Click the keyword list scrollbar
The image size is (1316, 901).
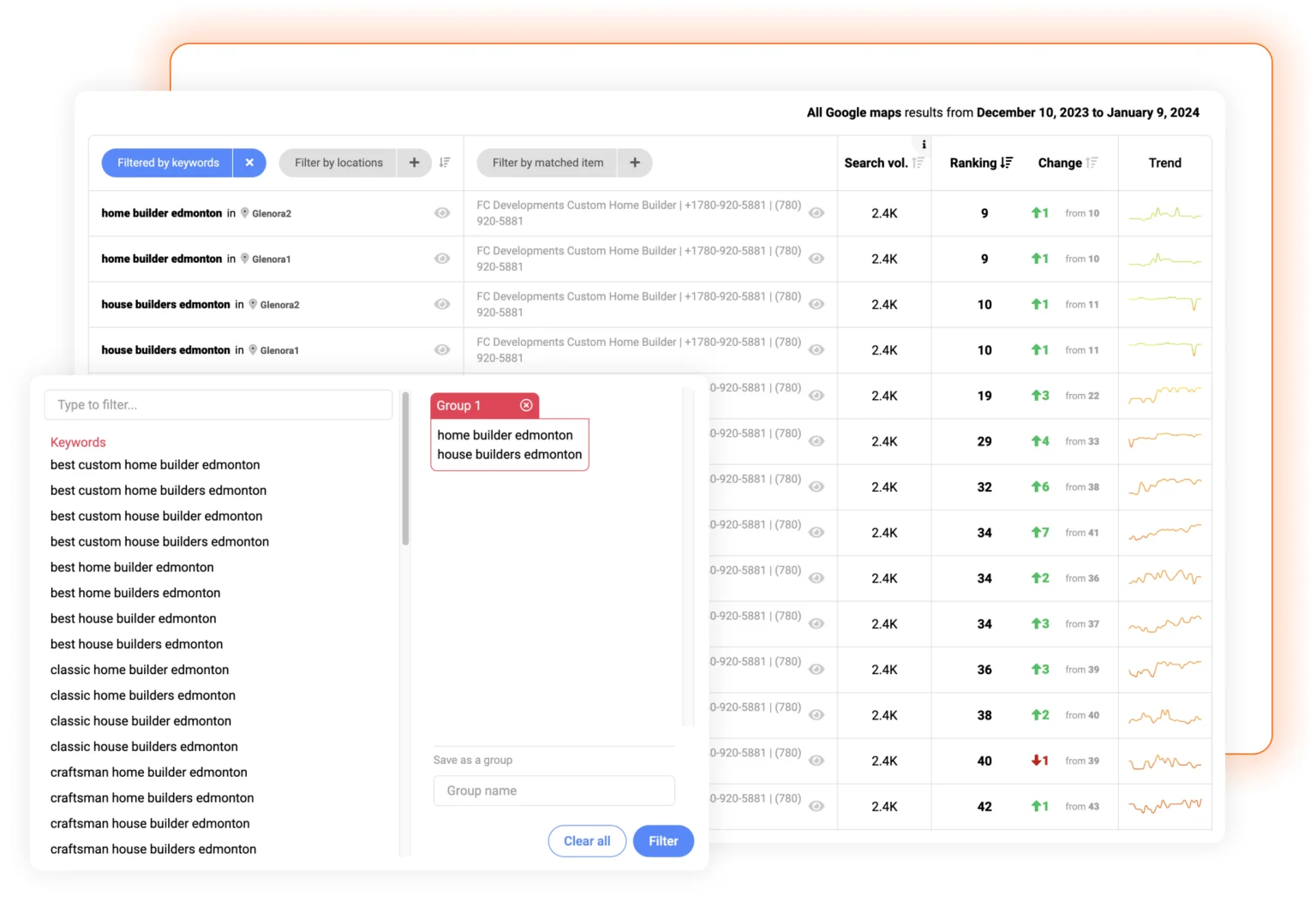[405, 469]
